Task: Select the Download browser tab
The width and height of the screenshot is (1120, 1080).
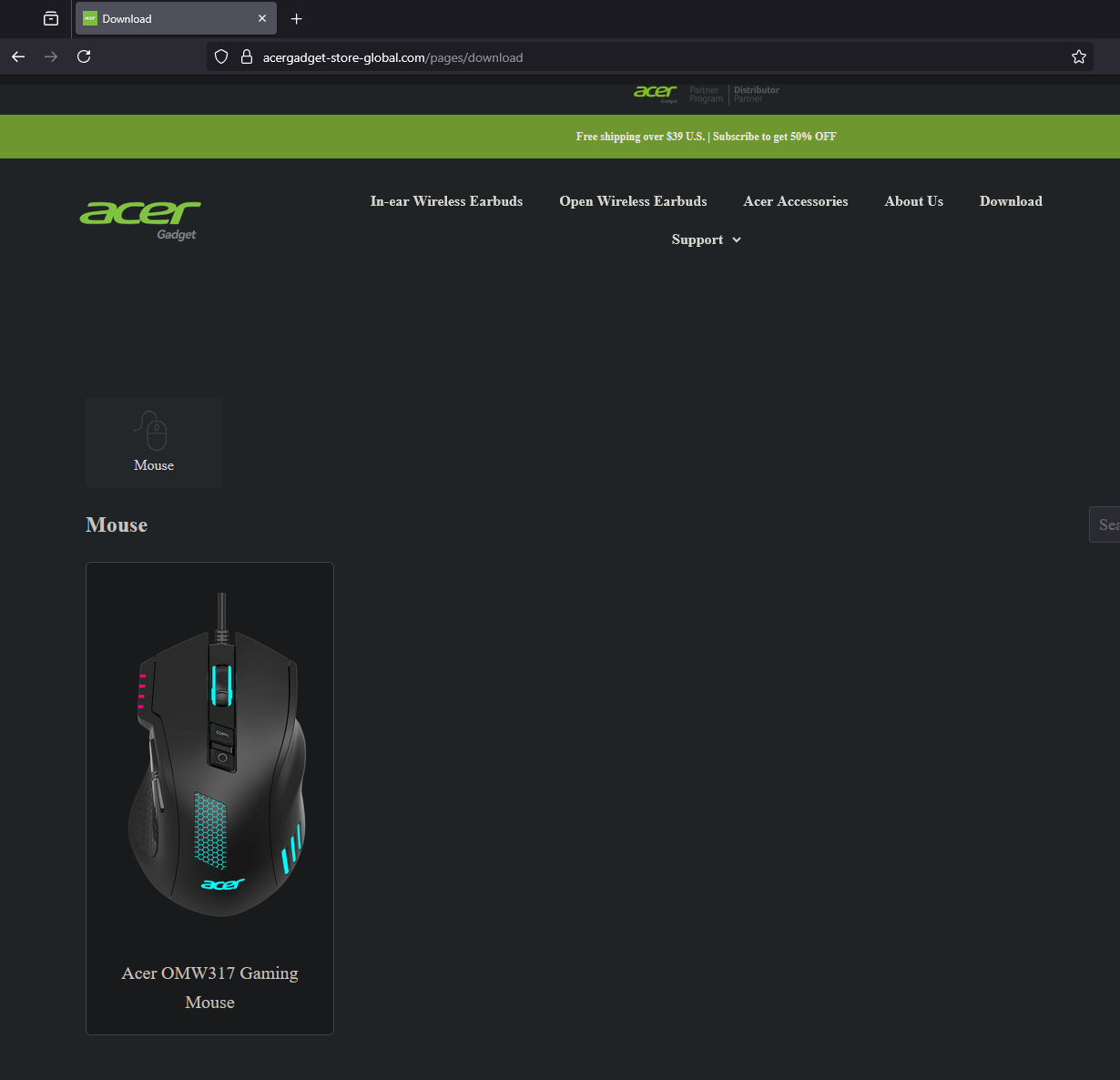Action: (176, 18)
